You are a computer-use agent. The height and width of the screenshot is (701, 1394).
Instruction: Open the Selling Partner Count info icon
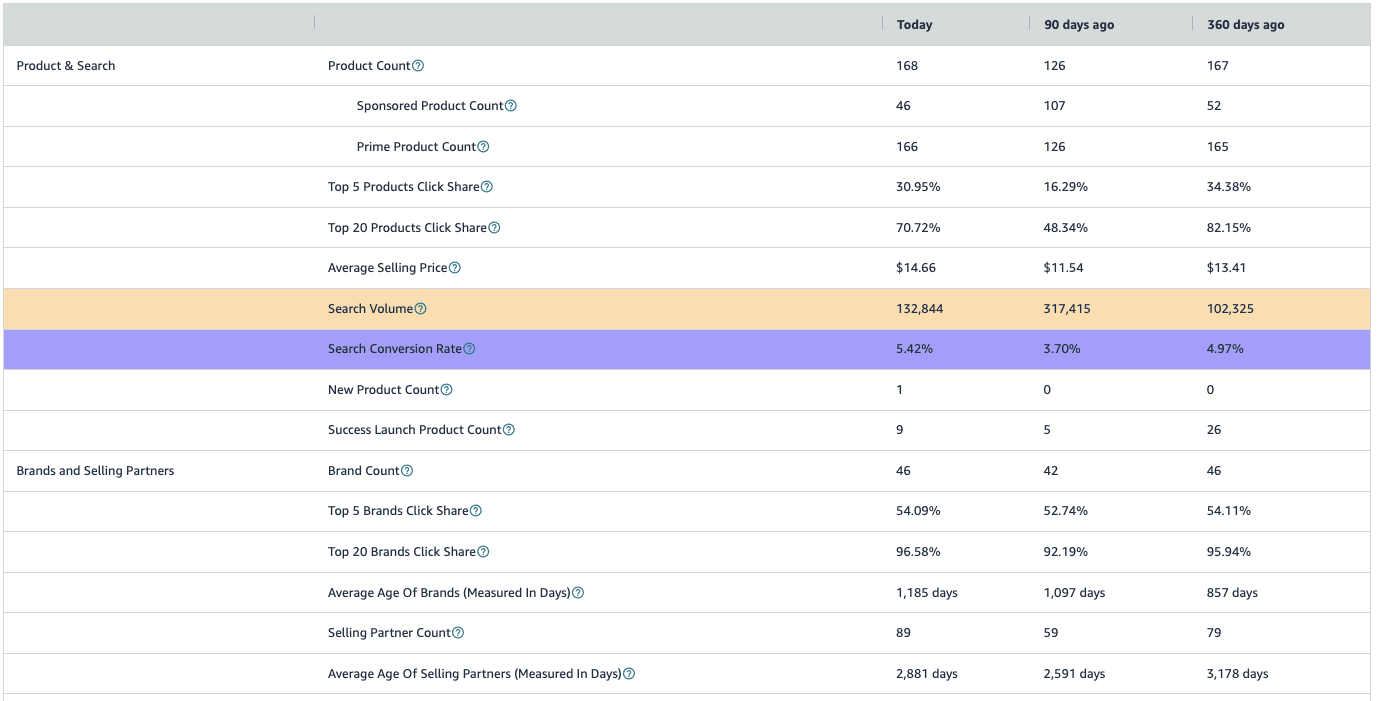click(x=458, y=633)
